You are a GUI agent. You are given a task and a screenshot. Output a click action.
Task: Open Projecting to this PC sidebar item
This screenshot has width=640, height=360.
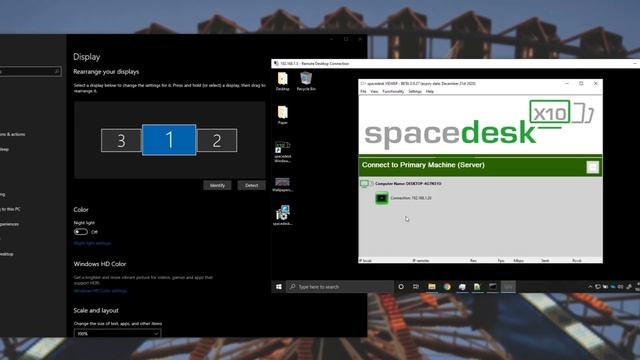tap(10, 209)
